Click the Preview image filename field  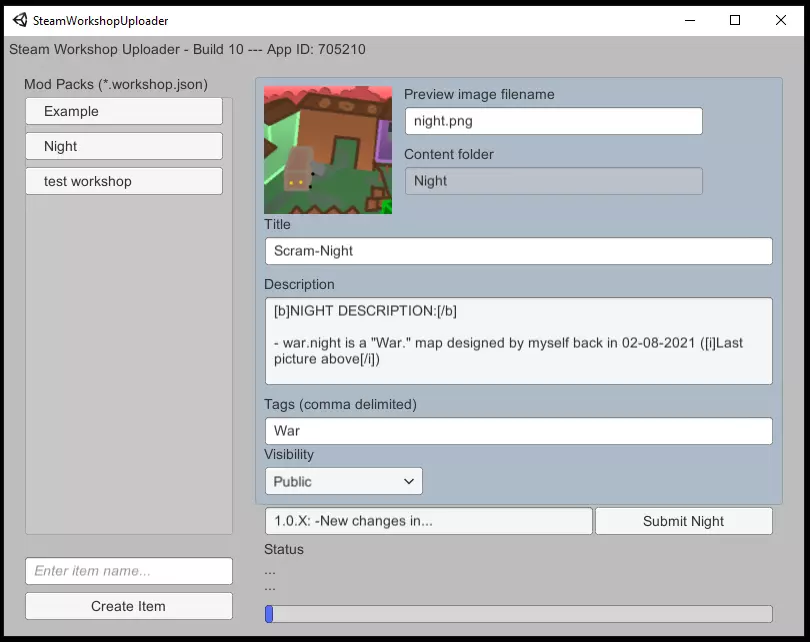553,121
